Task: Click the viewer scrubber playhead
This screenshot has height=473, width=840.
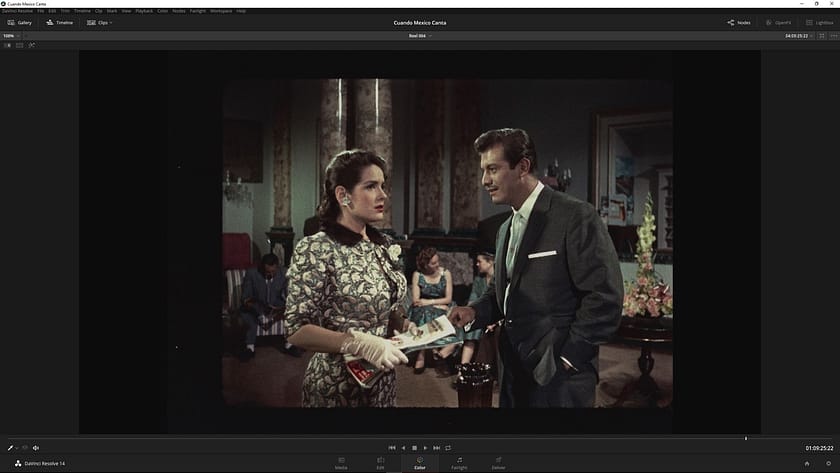Action: pyautogui.click(x=746, y=438)
